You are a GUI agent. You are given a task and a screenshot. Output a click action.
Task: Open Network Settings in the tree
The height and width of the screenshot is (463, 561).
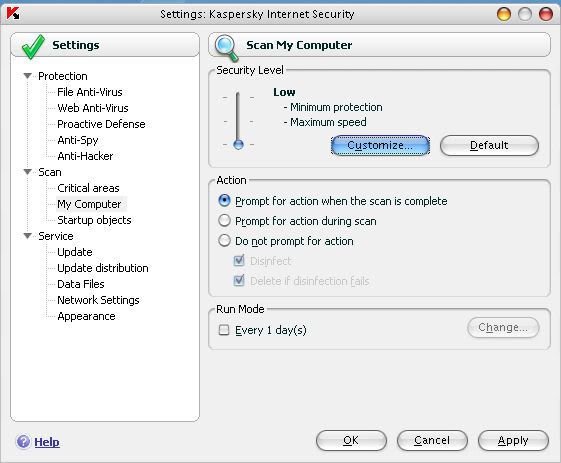coord(98,300)
